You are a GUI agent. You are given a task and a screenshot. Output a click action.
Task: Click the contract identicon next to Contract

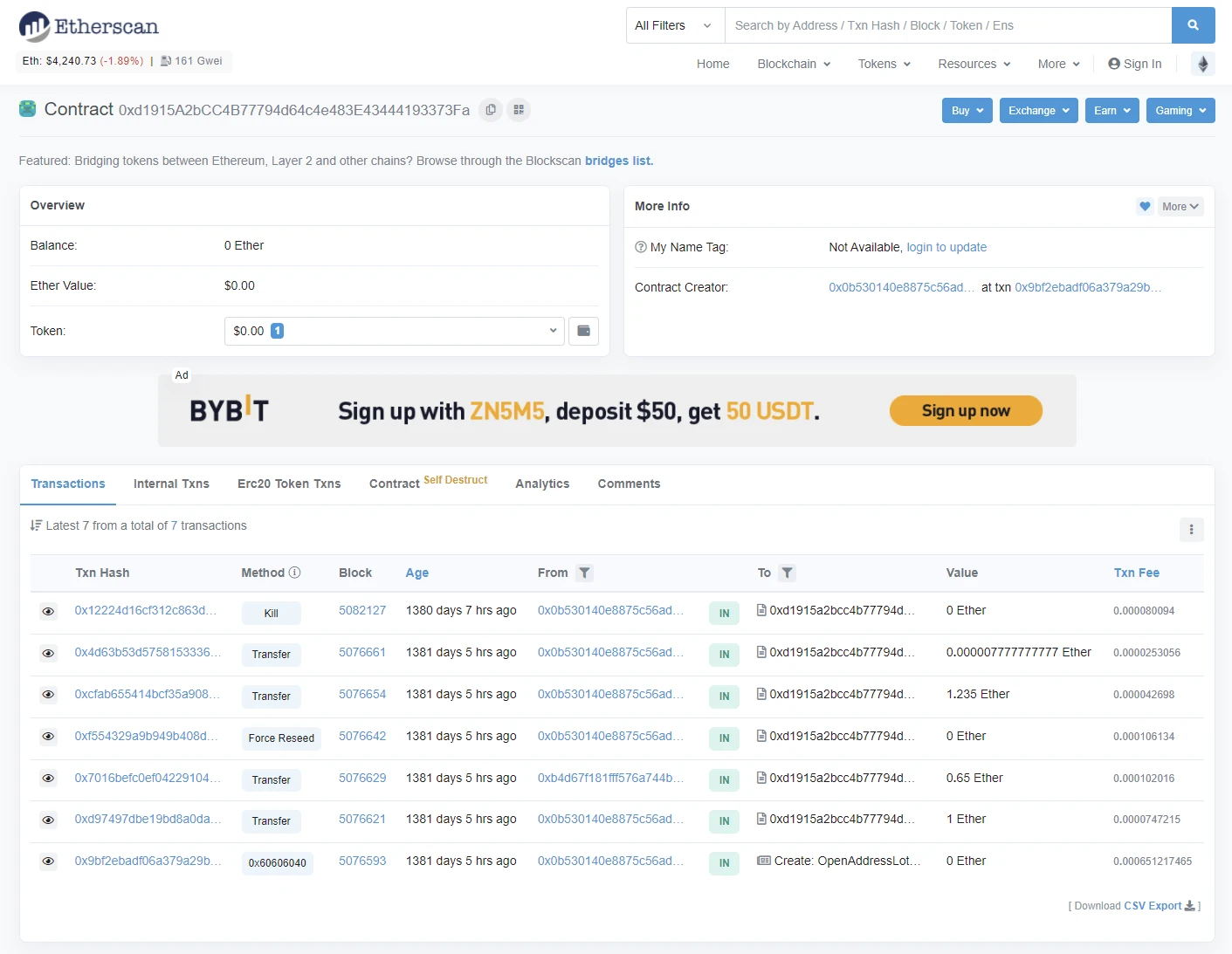pos(28,109)
